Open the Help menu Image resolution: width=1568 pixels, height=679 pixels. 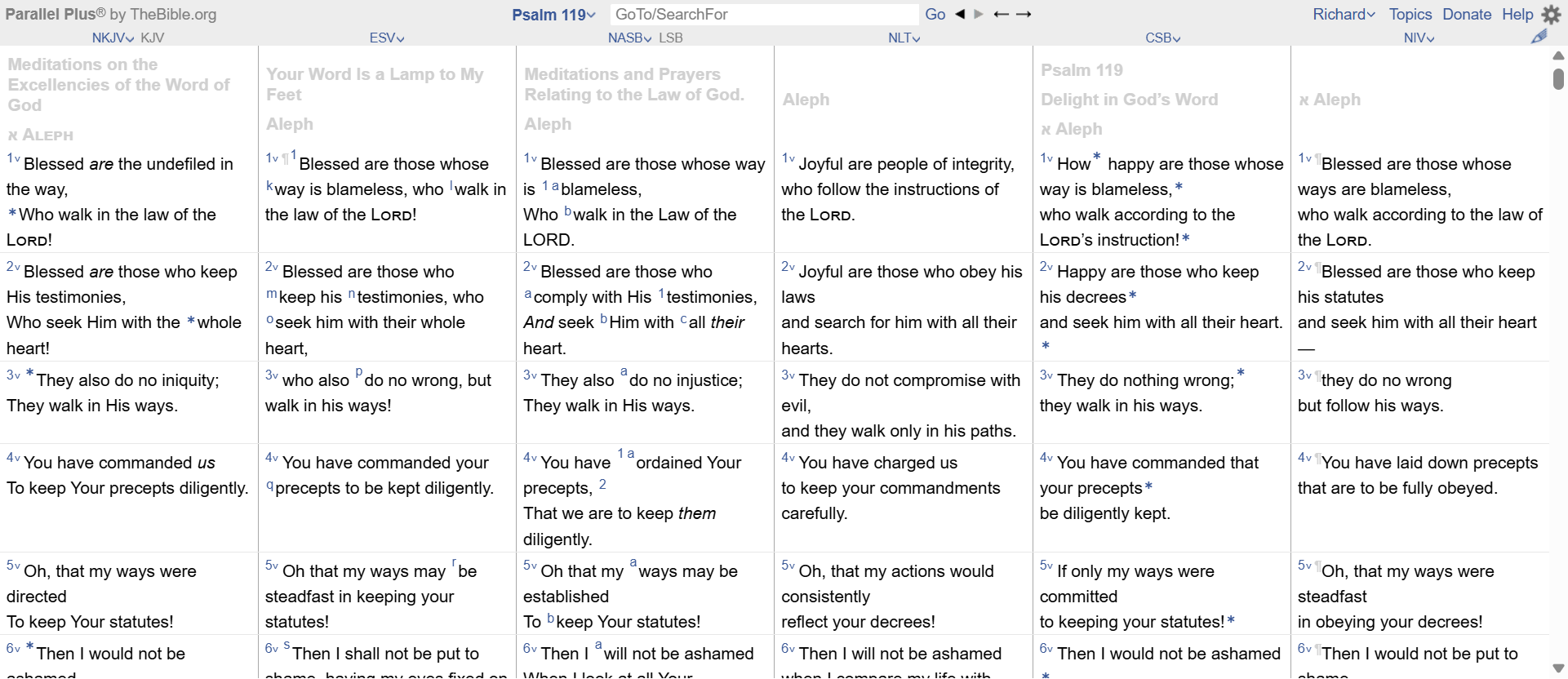point(1517,14)
